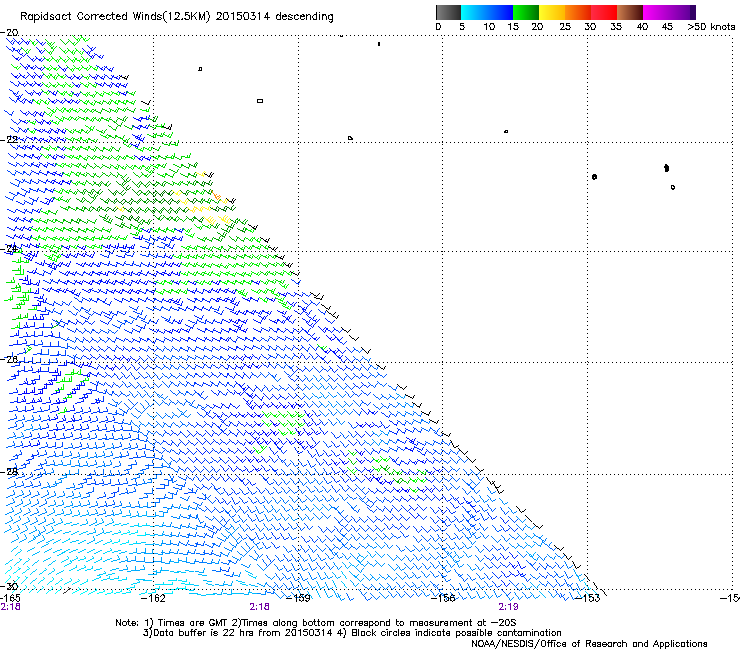The image size is (740, 650).
Task: Click the "25" legend scale label
Action: tap(565, 27)
